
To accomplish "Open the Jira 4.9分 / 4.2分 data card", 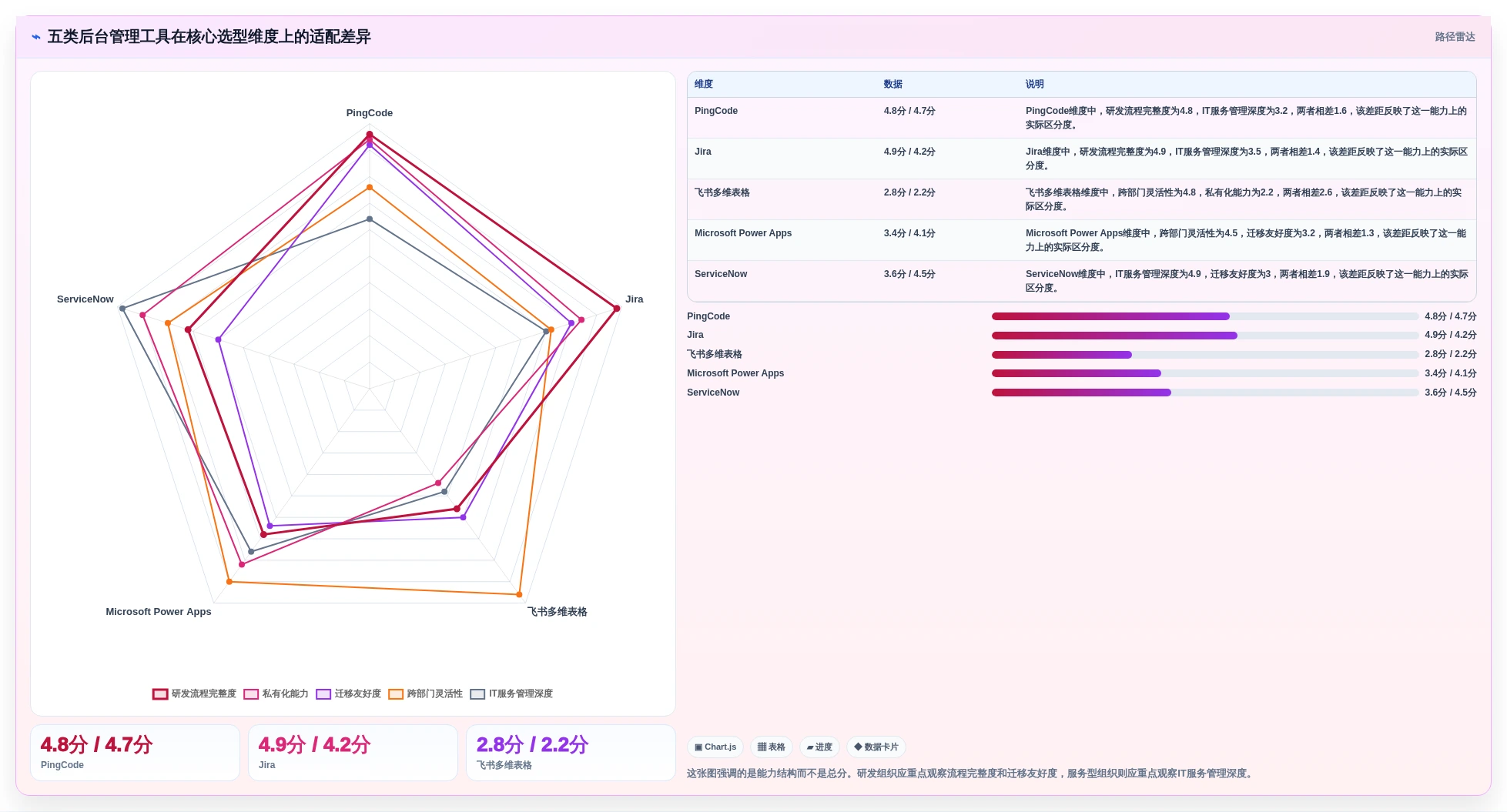I will click(x=353, y=753).
